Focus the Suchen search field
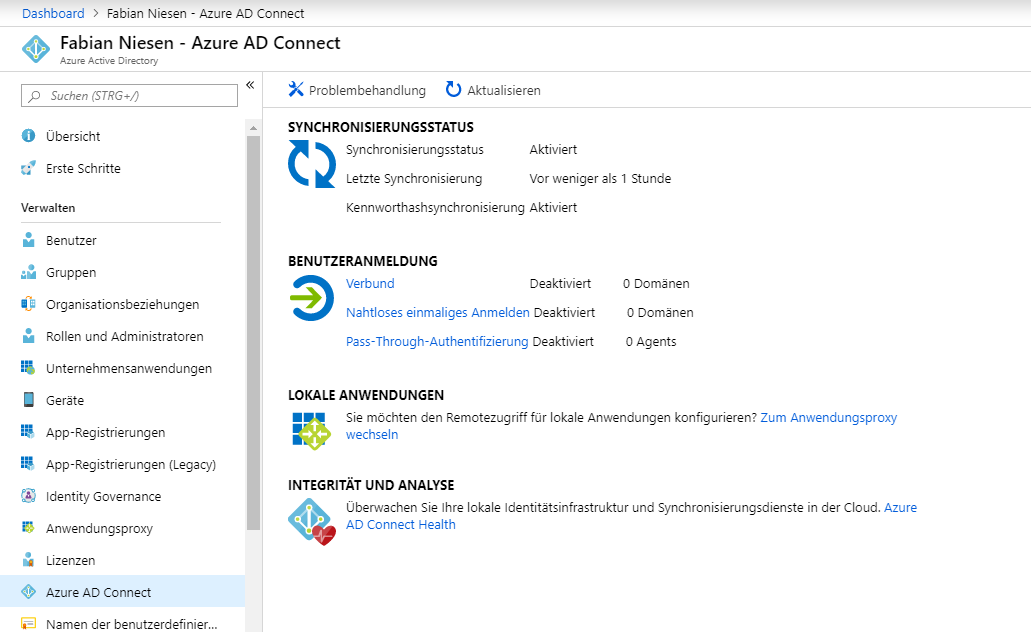Screen dimensions: 1031x632 tap(130, 95)
